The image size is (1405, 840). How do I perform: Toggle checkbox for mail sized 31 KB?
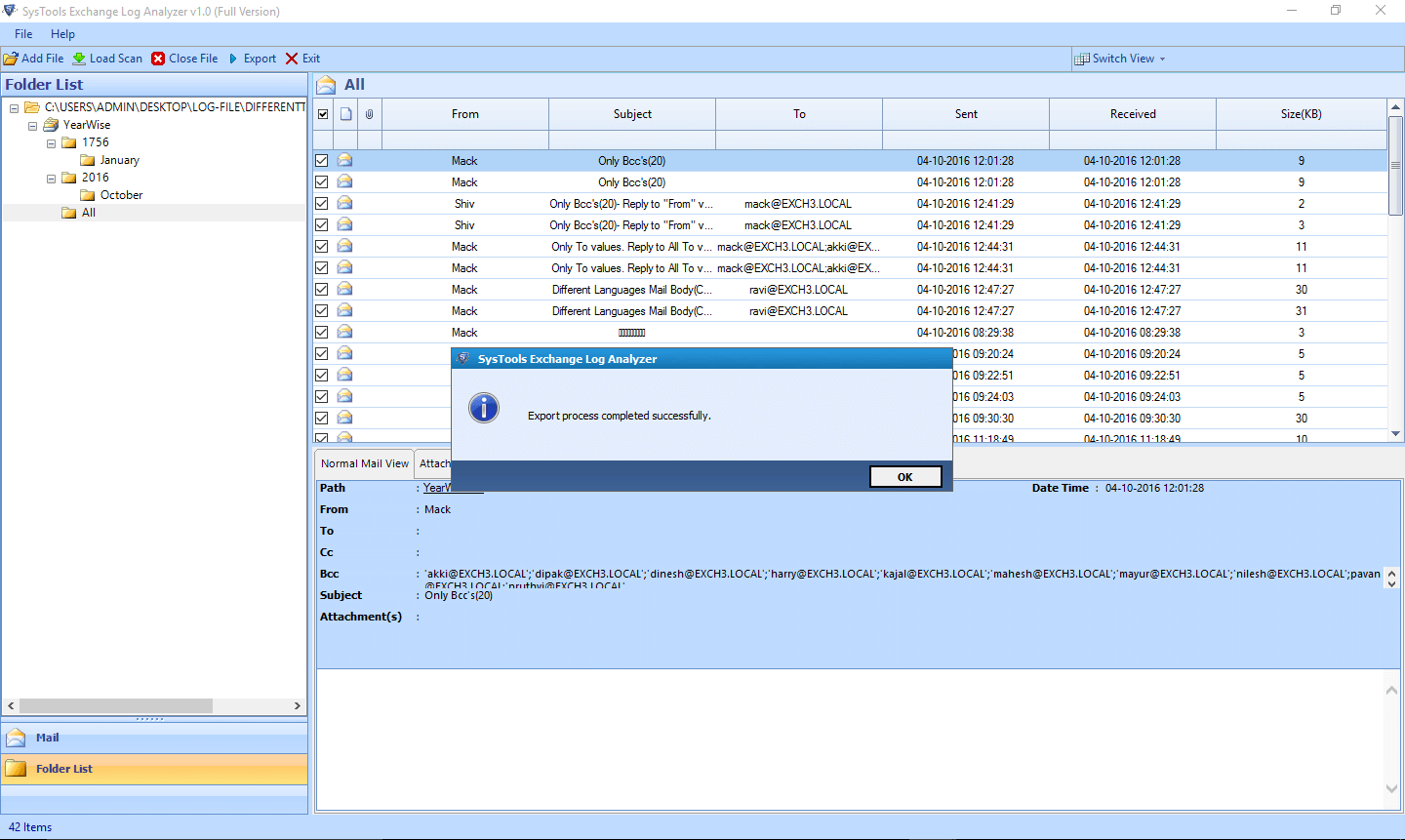point(321,311)
